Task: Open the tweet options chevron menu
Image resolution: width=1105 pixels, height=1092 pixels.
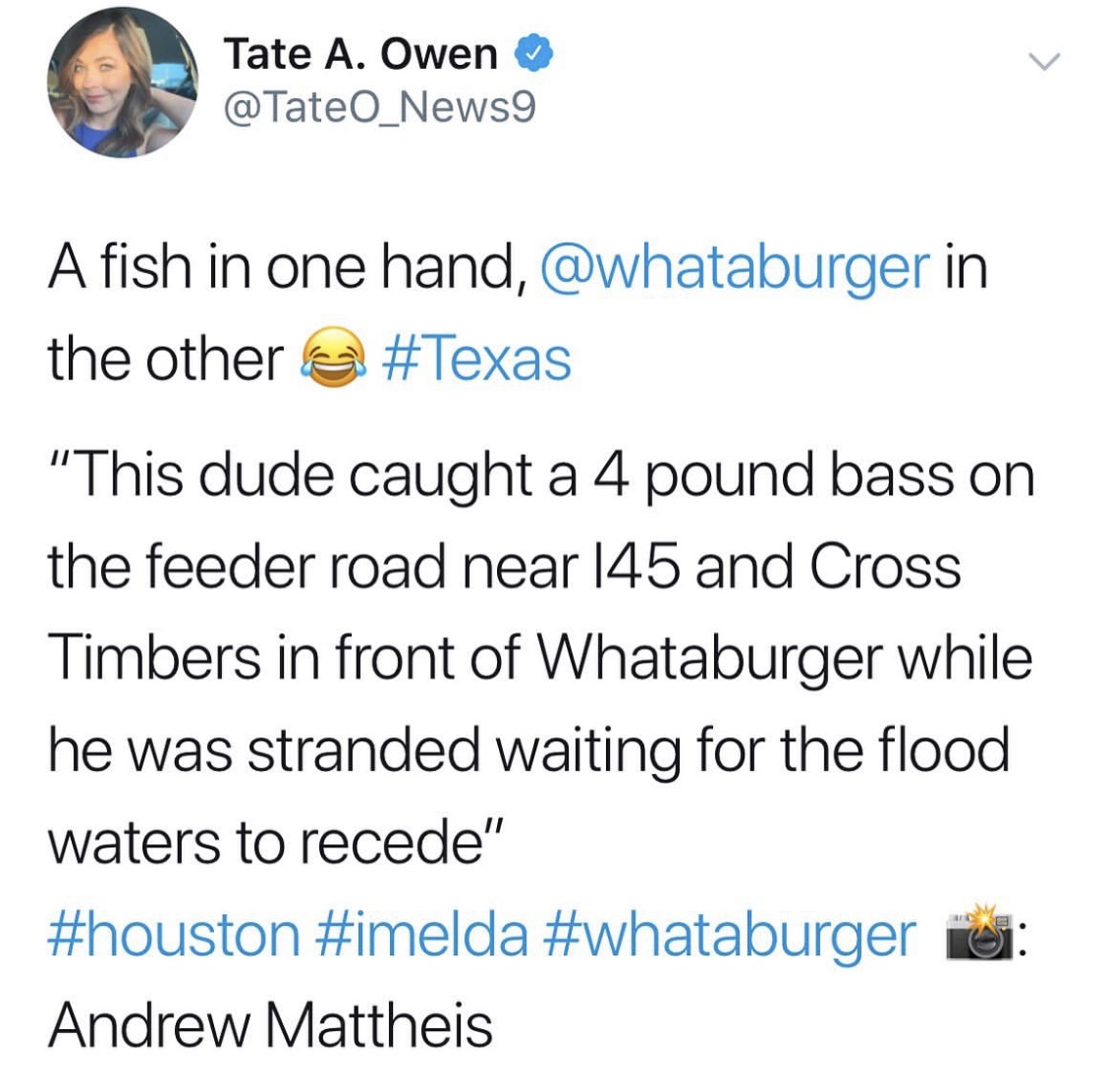Action: [1044, 62]
